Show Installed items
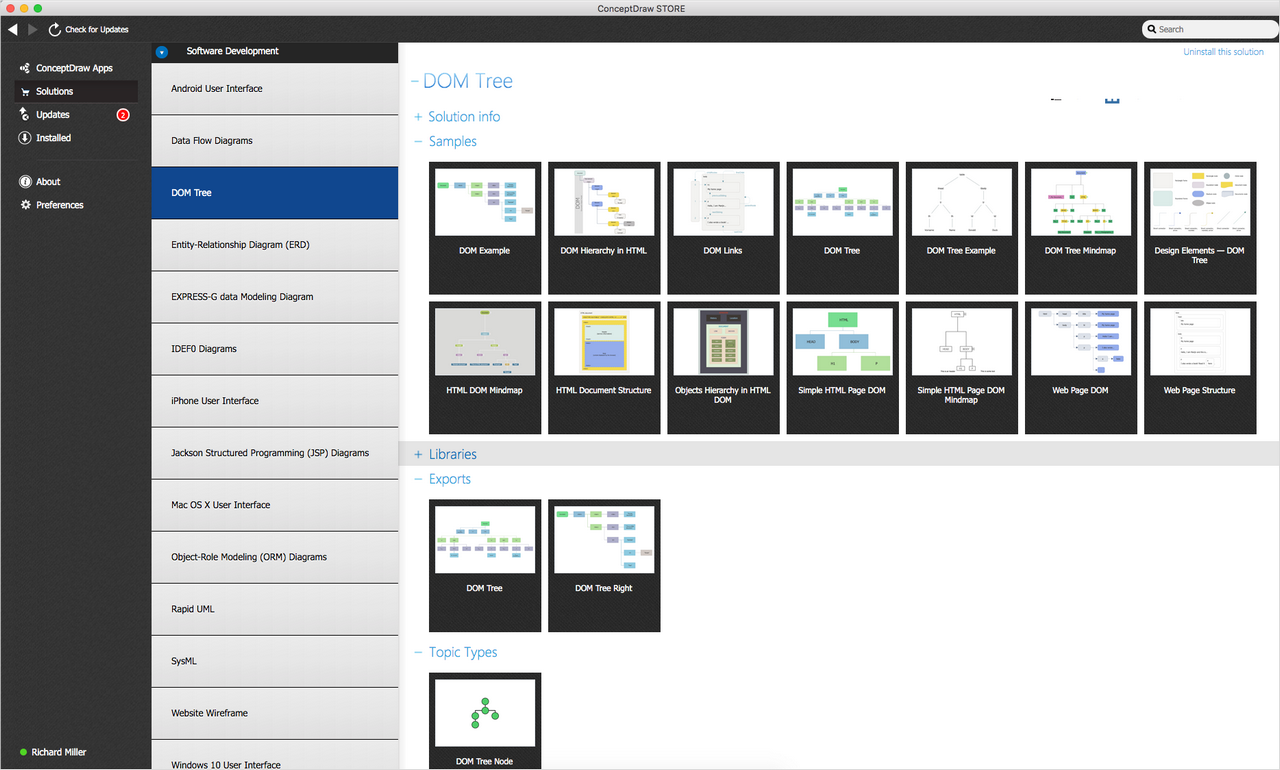 54,138
